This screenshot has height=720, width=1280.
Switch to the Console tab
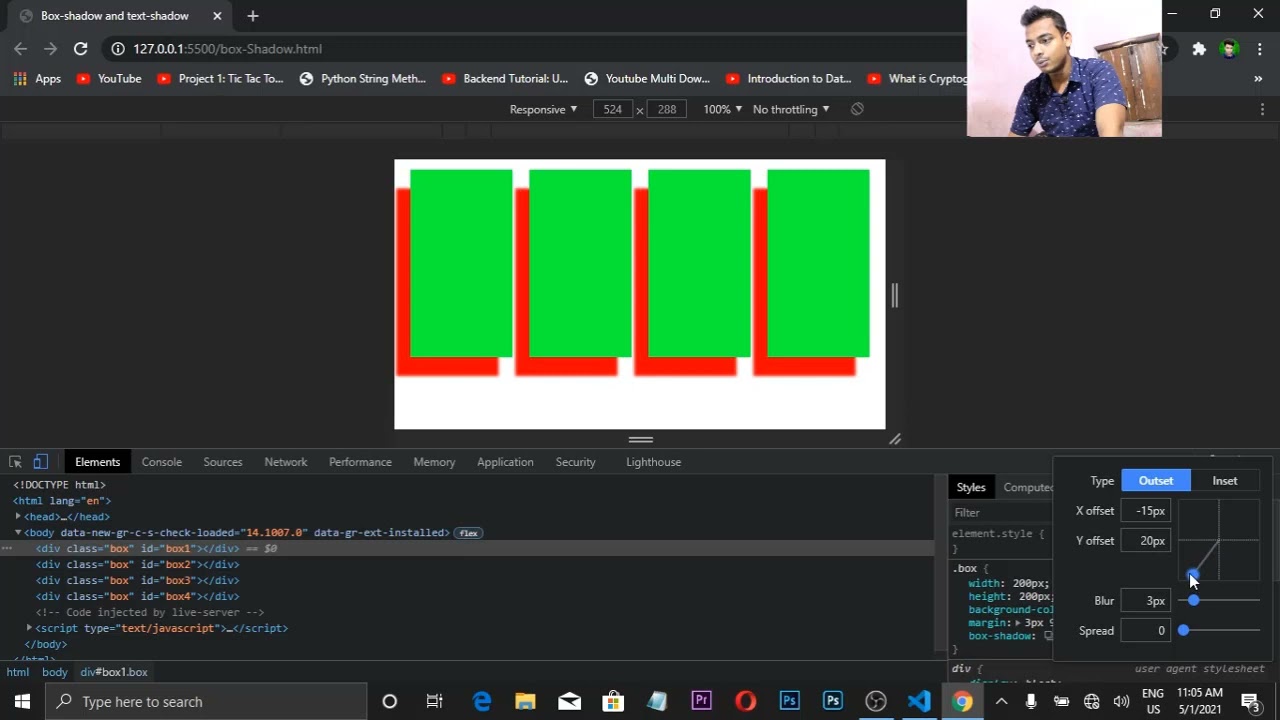162,462
